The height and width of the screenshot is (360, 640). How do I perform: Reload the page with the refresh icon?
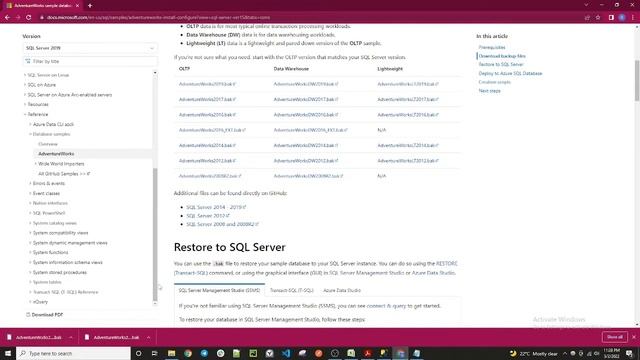coord(29,18)
